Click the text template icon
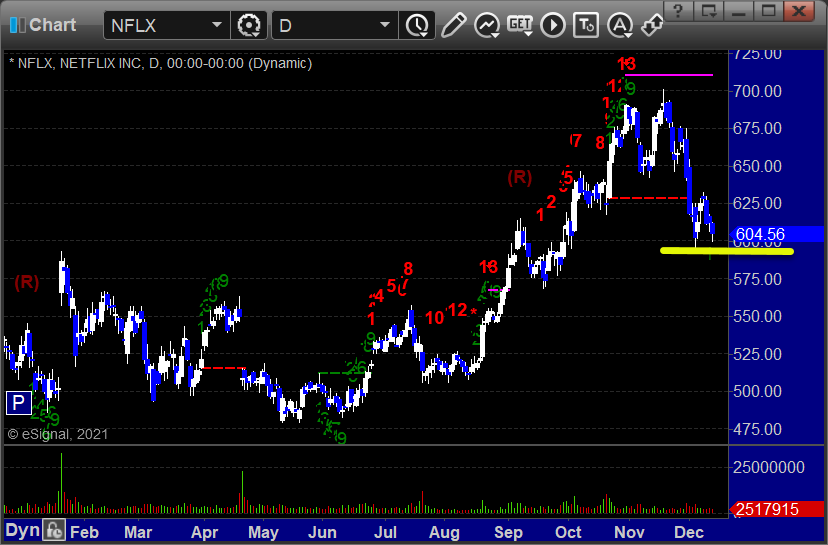Image resolution: width=828 pixels, height=545 pixels. click(586, 25)
